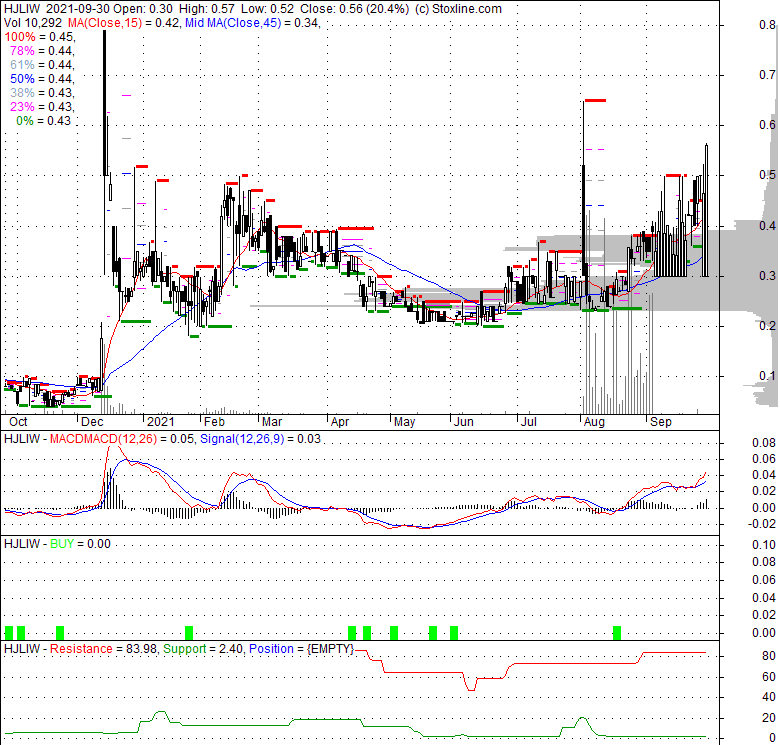Click the 0.08 MACD axis label
780x745 pixels.
tap(764, 443)
